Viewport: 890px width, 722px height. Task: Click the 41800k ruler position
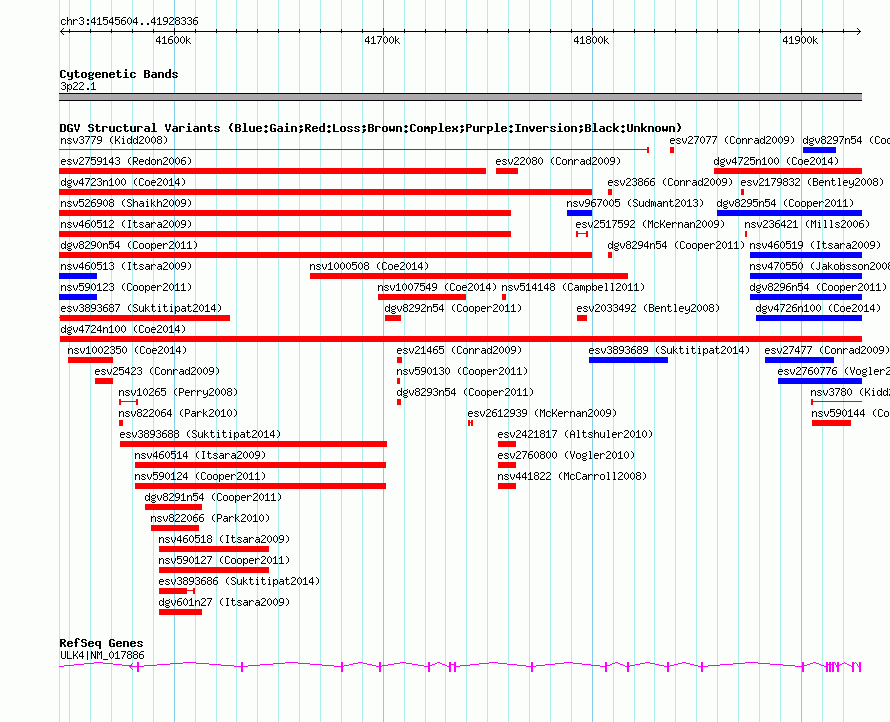591,40
